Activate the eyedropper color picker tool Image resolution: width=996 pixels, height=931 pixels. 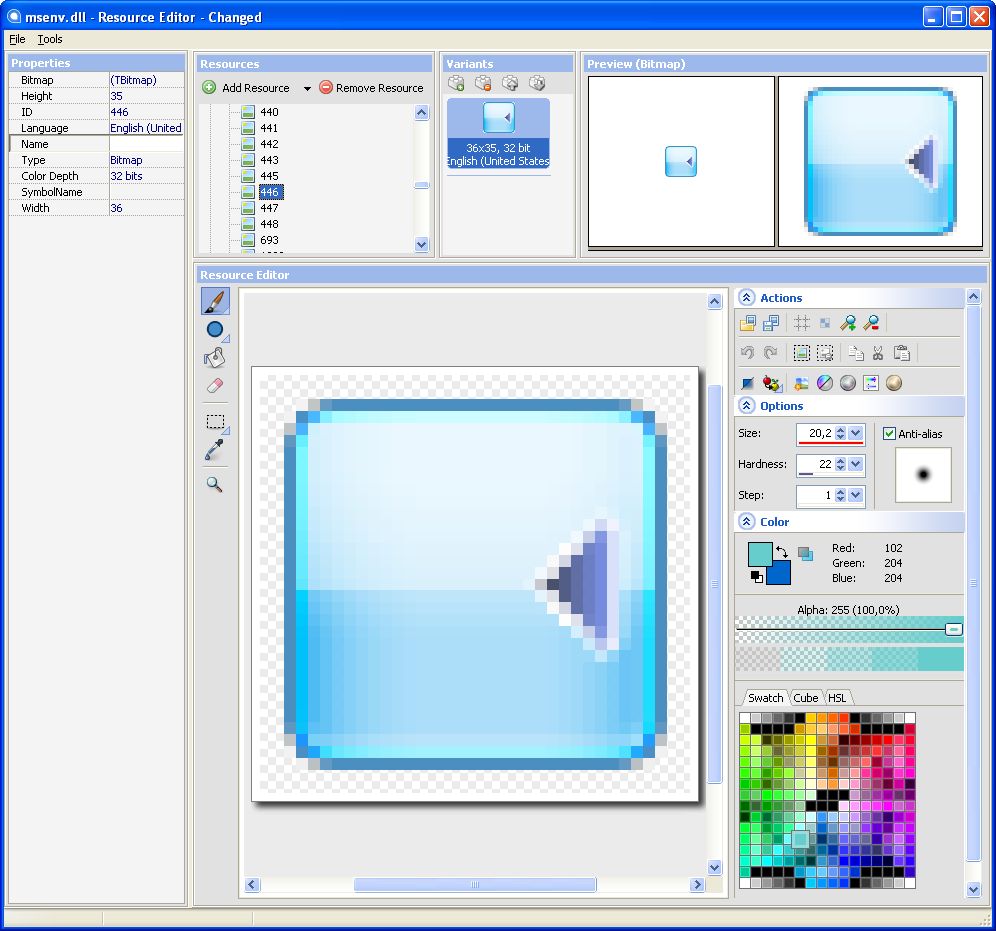coord(214,452)
